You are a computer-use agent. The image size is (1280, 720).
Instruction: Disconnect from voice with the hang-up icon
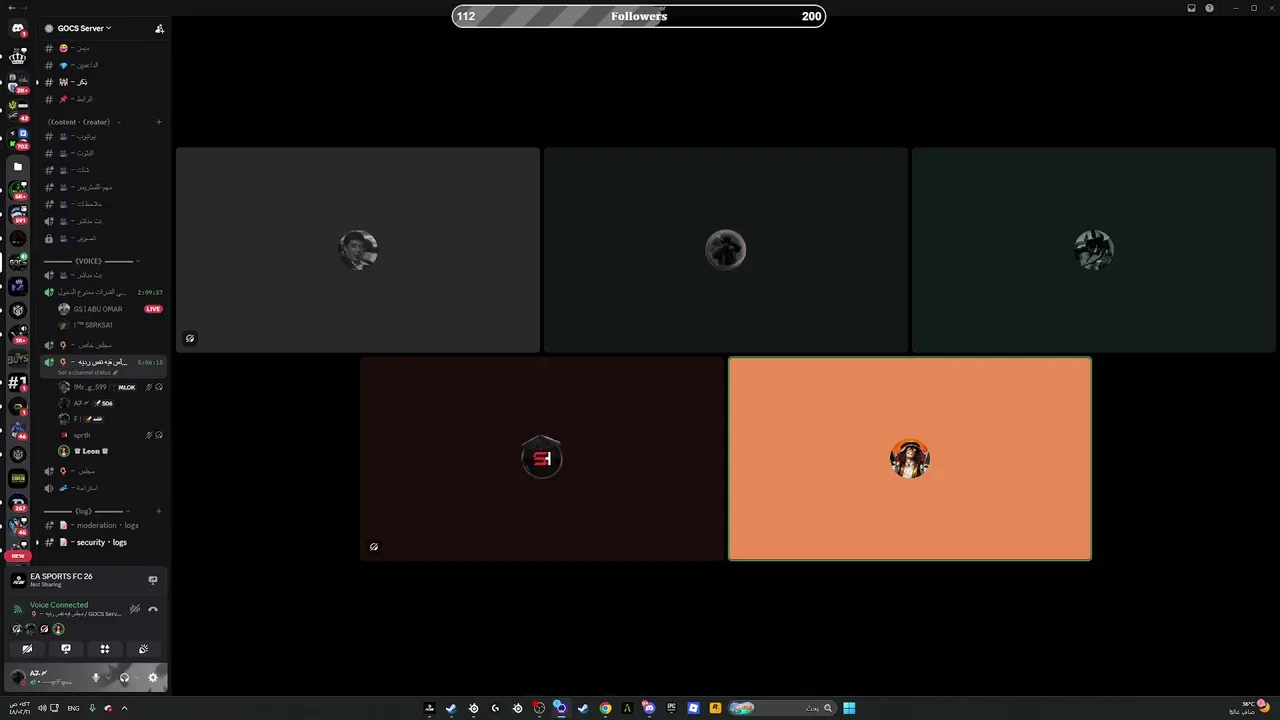(x=153, y=609)
